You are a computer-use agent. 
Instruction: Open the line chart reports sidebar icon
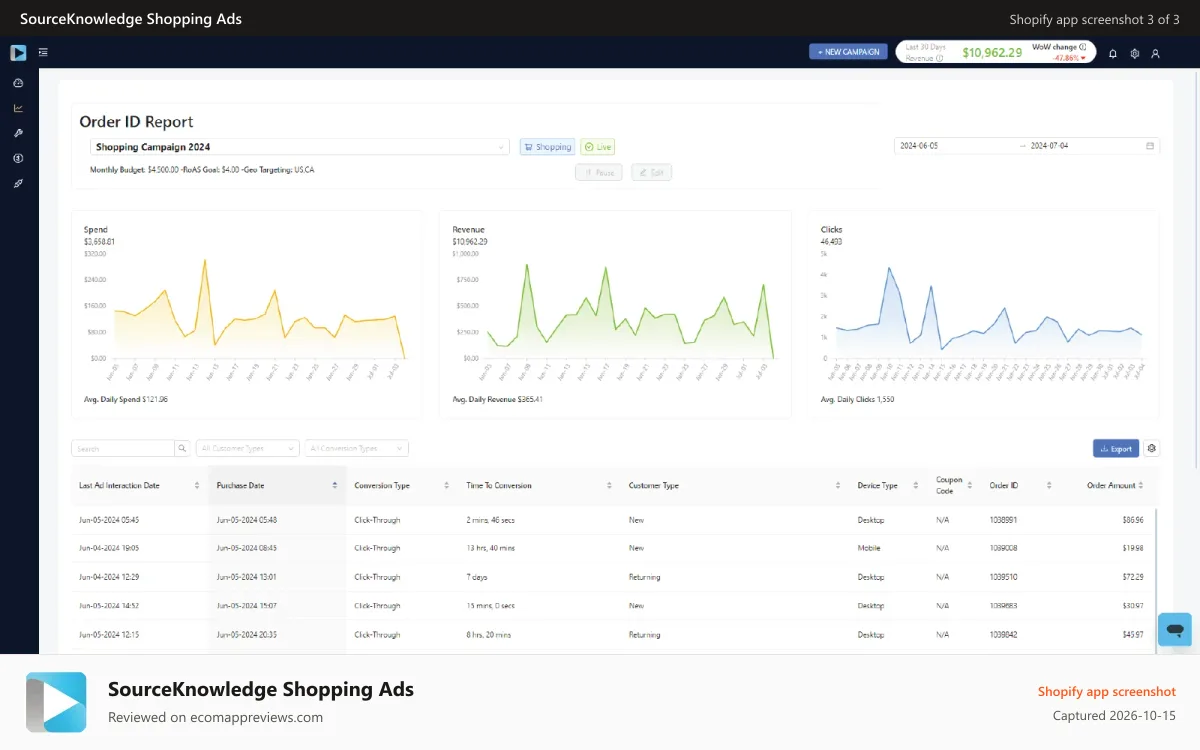pos(18,108)
